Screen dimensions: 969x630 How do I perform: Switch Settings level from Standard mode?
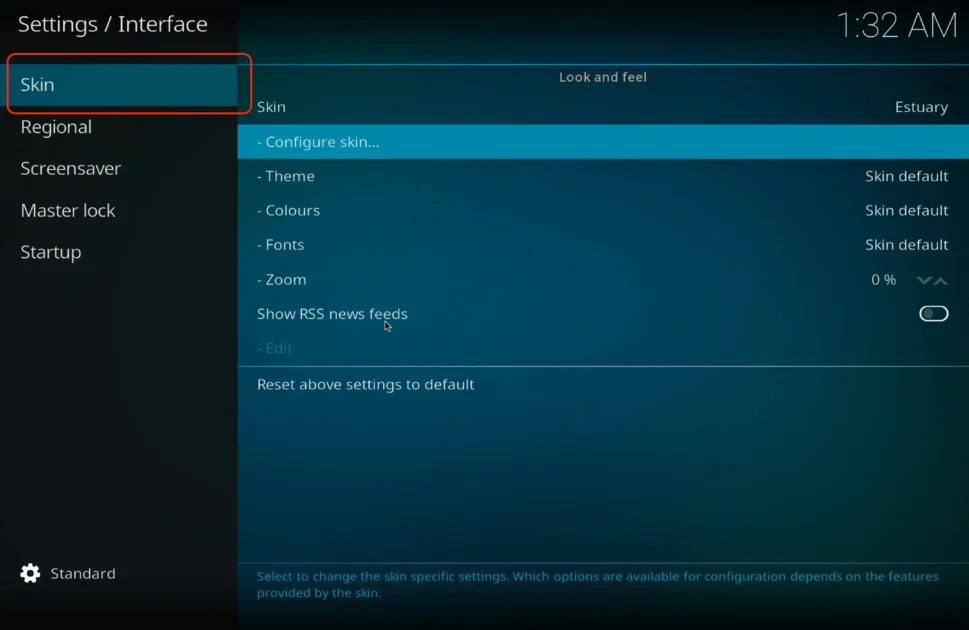click(x=82, y=573)
